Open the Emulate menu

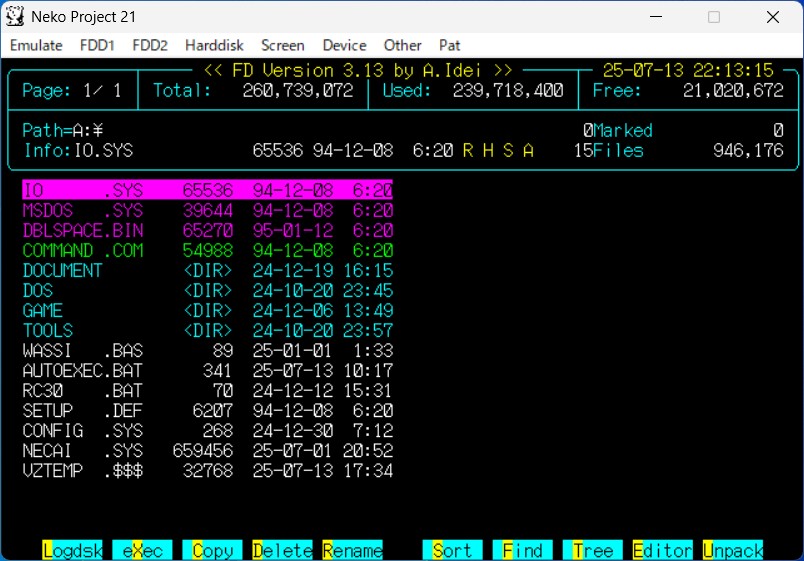(x=36, y=45)
